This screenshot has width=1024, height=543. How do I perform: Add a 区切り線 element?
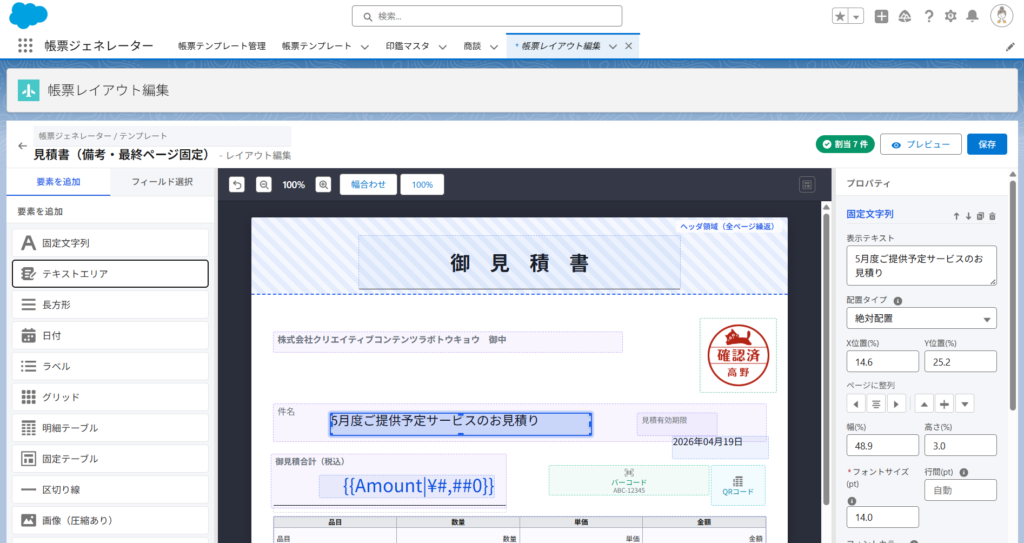click(x=110, y=489)
